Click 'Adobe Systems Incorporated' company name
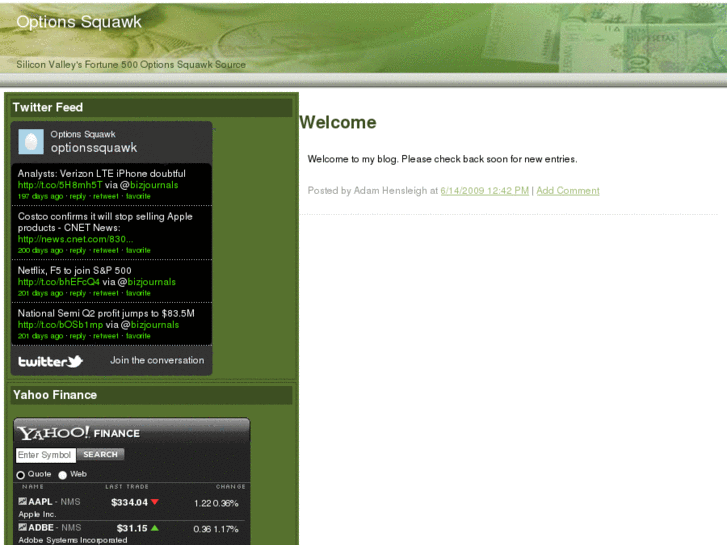Viewport: 727px width, 545px height. (x=73, y=540)
